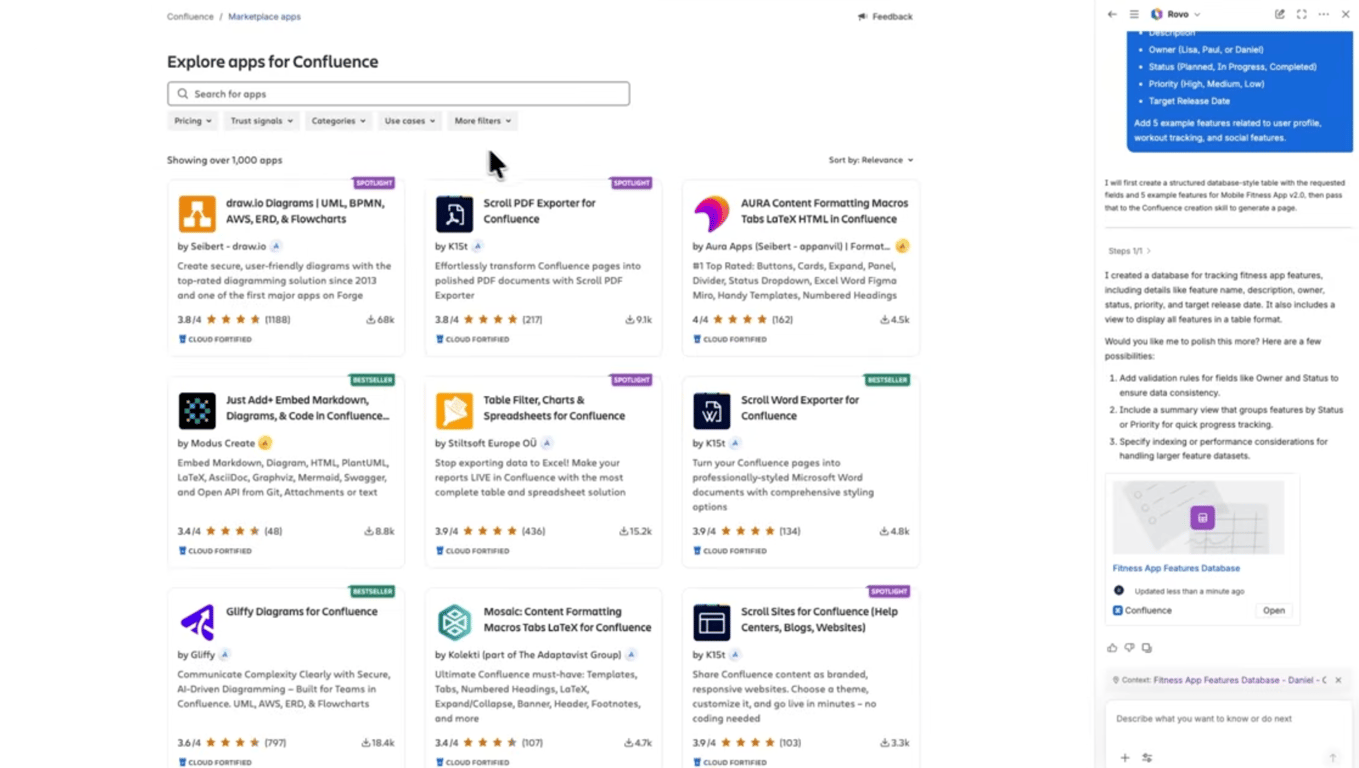Click the Gliffy Diagrams app icon
1359x768 pixels.
(x=197, y=623)
